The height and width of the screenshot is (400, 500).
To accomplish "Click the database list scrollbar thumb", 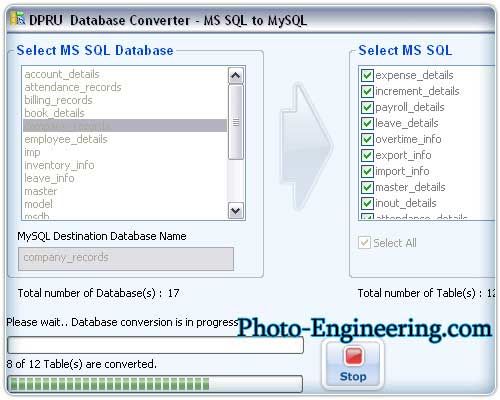I will (x=236, y=122).
